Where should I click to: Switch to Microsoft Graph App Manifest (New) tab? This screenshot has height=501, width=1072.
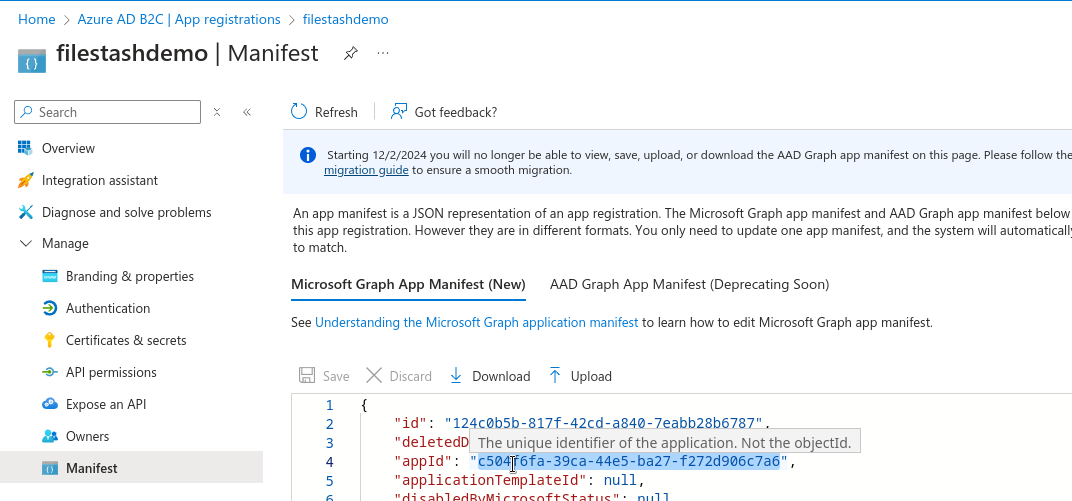[x=408, y=284]
